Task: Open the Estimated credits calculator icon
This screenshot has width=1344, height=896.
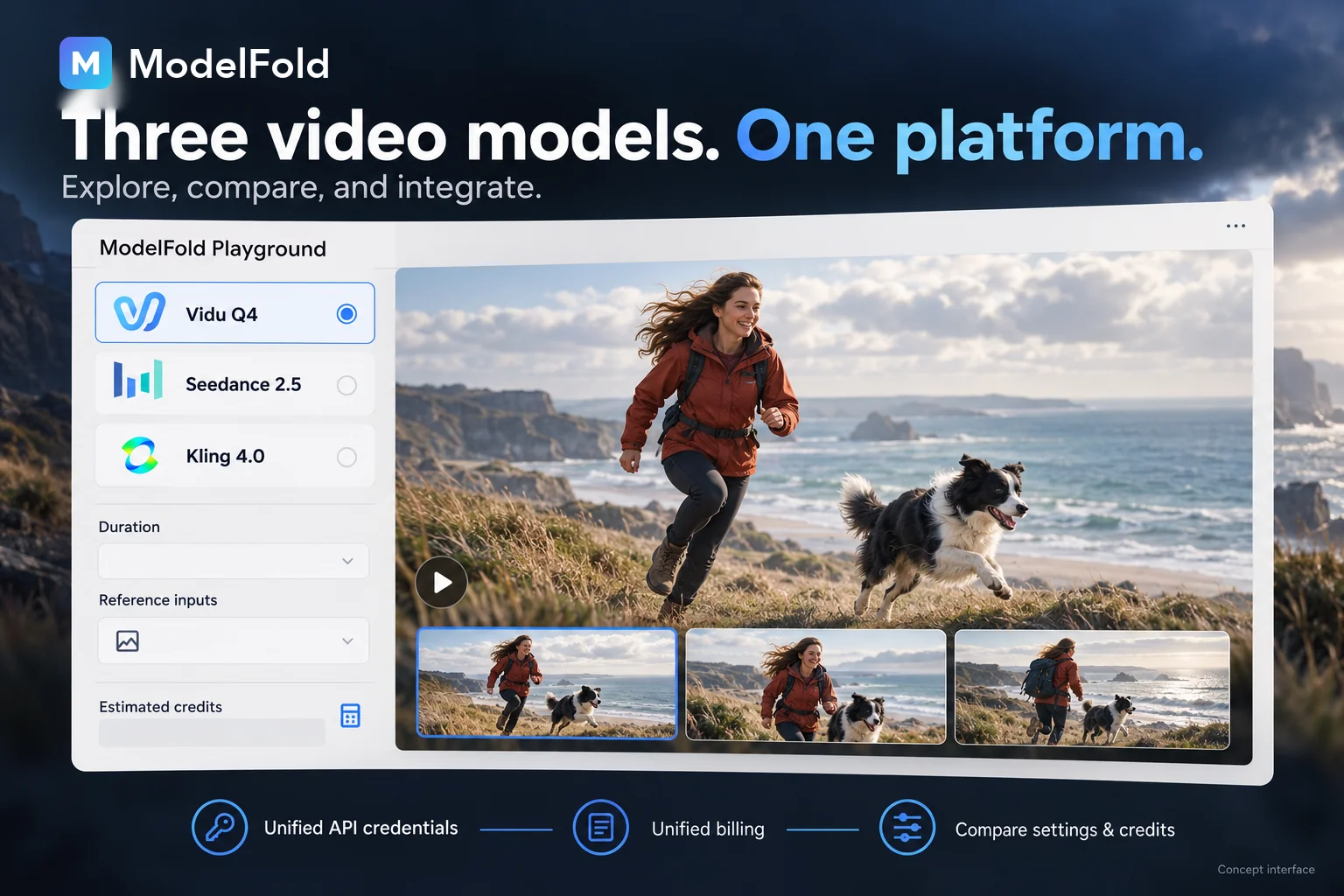Action: coord(350,716)
